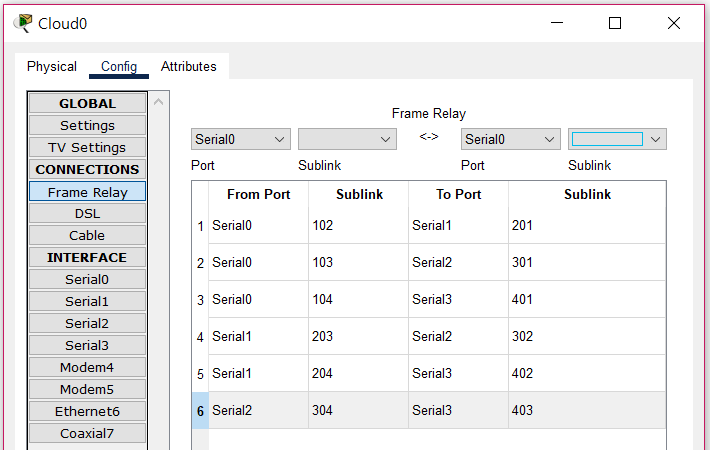This screenshot has height=450, width=710.
Task: Click the GLOBAL section header
Action: [x=87, y=103]
